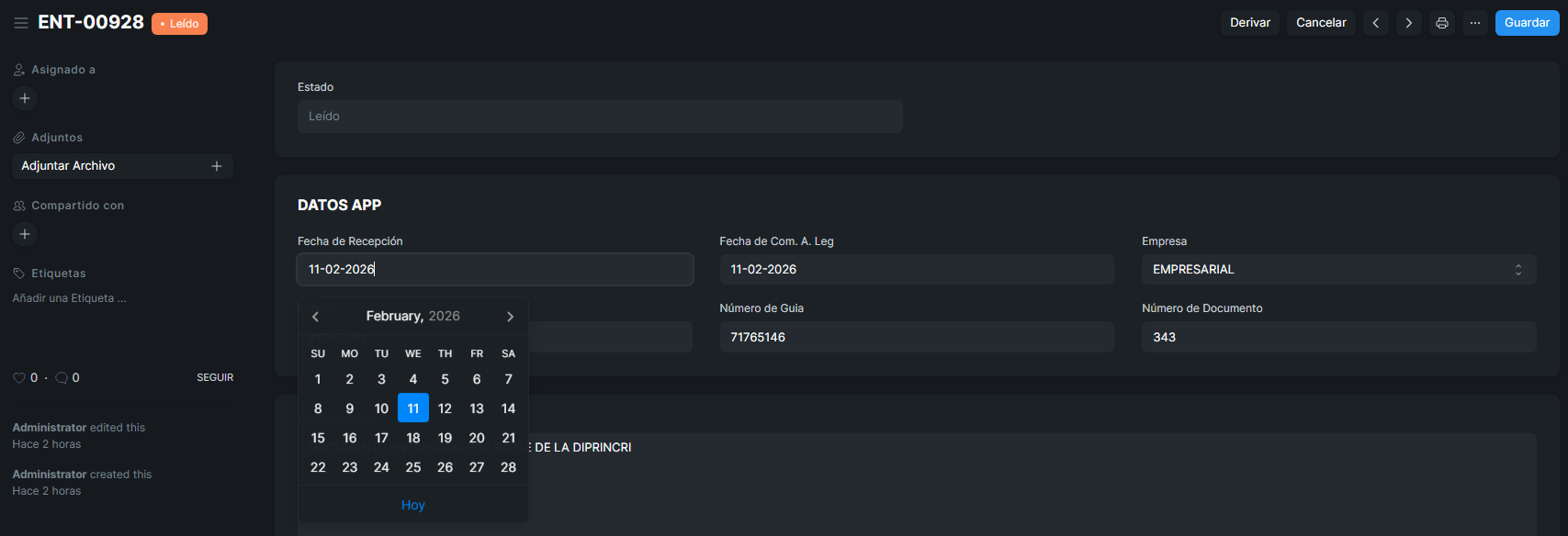Open the three-dots more options menu

tap(1475, 23)
